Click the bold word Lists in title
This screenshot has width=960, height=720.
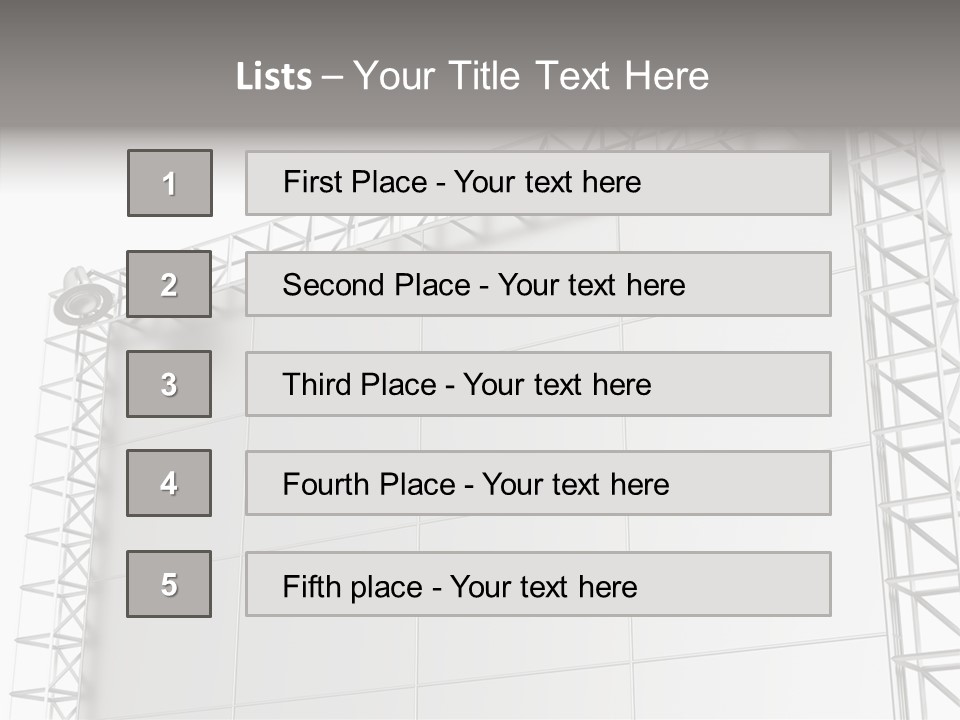[x=274, y=77]
